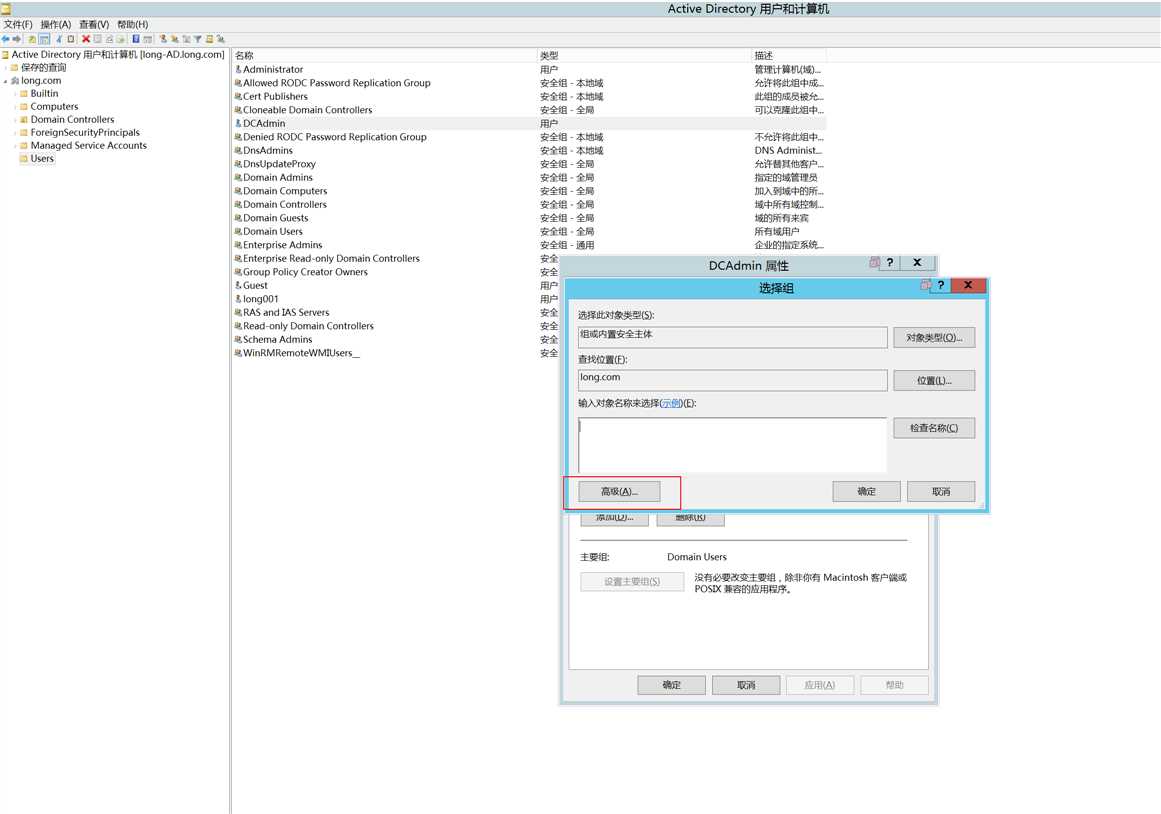The width and height of the screenshot is (1161, 814).
Task: Click the create new group toolbar icon
Action: click(x=174, y=39)
